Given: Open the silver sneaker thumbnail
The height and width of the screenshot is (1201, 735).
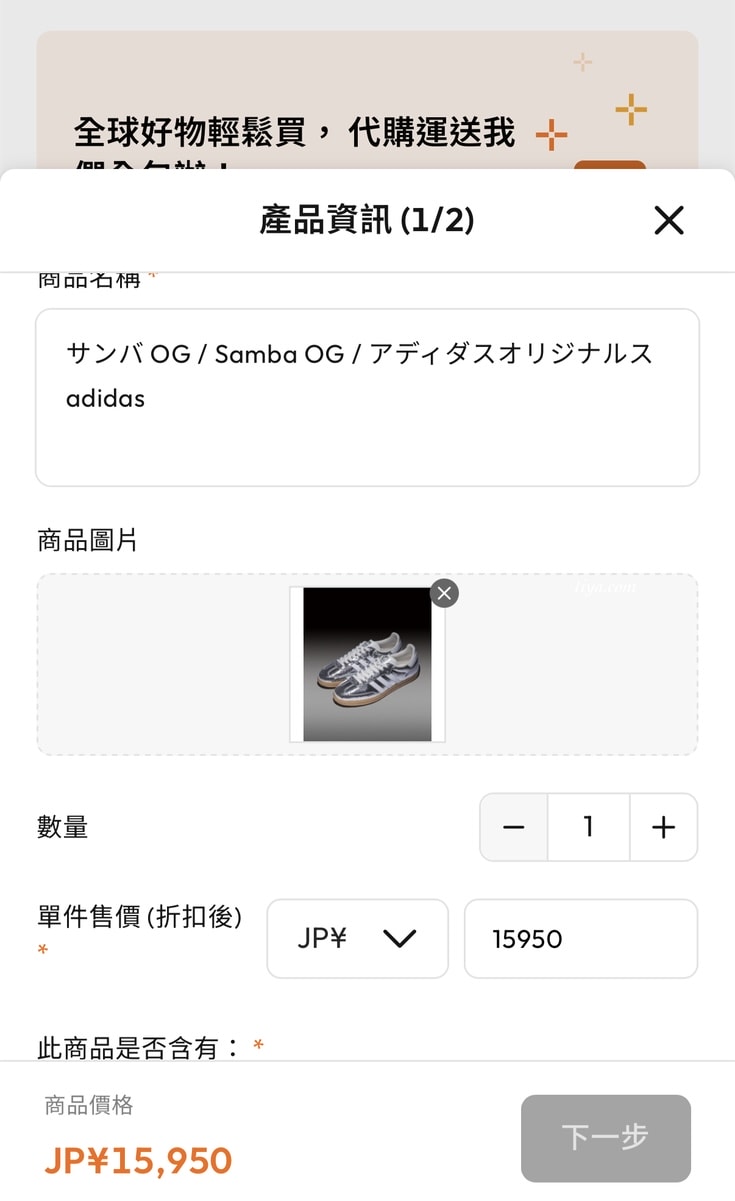Looking at the screenshot, I should [x=367, y=664].
